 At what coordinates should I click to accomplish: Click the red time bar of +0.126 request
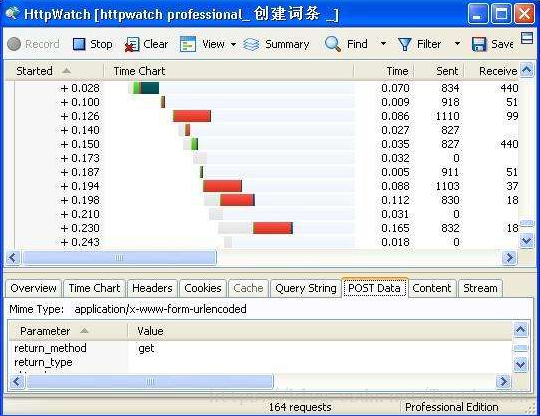pos(192,116)
